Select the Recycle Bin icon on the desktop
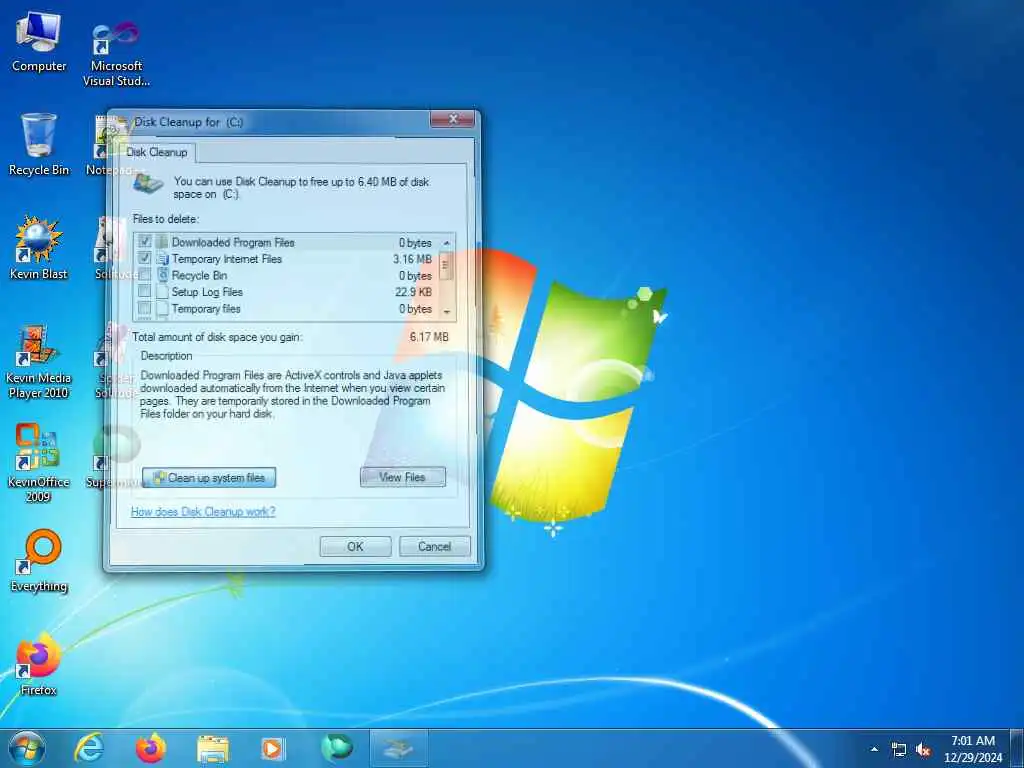This screenshot has width=1024, height=768. click(39, 144)
